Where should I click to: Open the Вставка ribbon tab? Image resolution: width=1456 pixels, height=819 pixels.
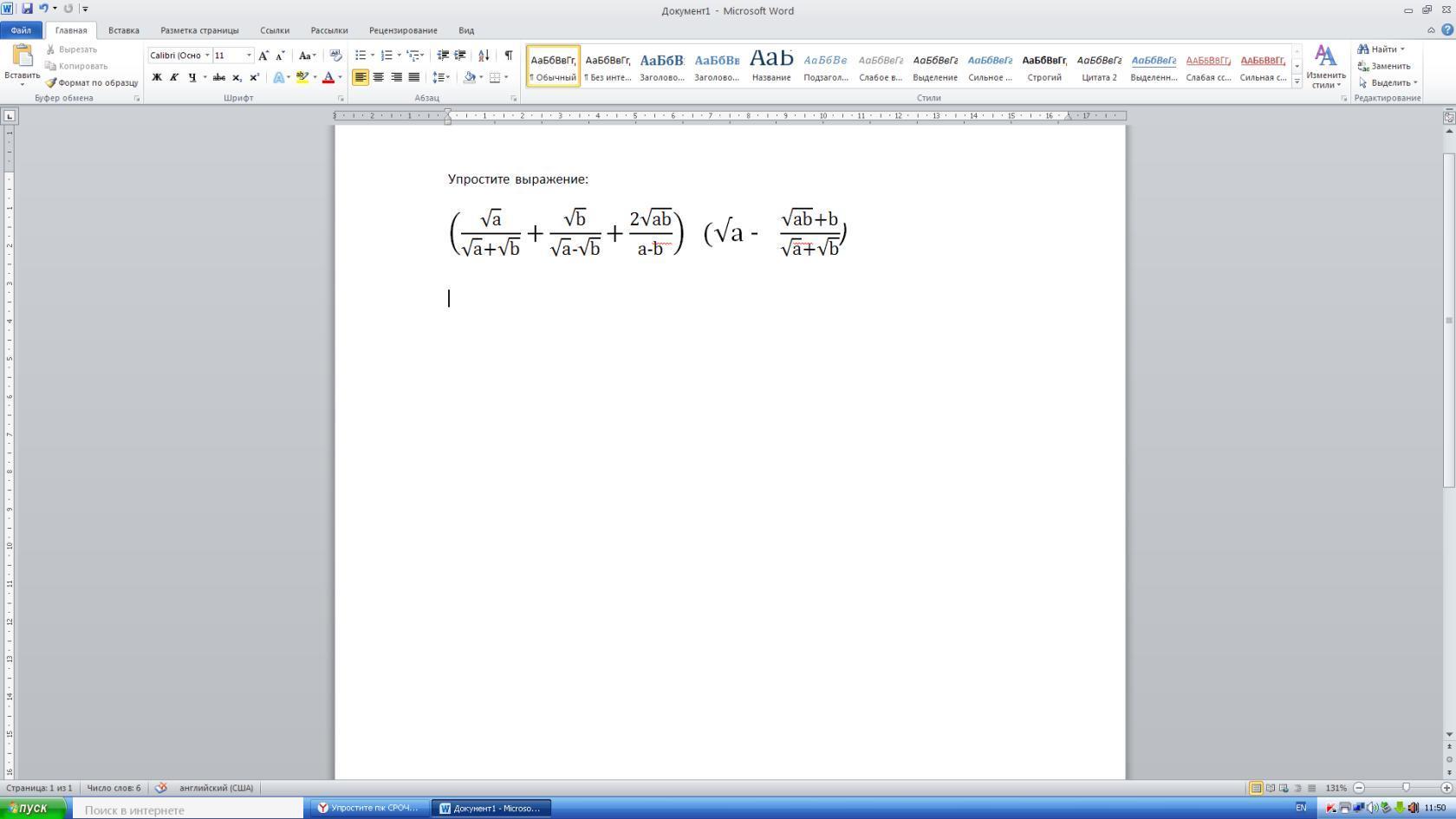(123, 30)
